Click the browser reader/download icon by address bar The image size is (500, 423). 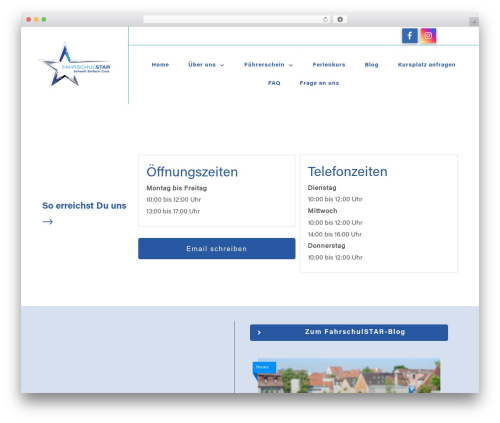(x=340, y=20)
